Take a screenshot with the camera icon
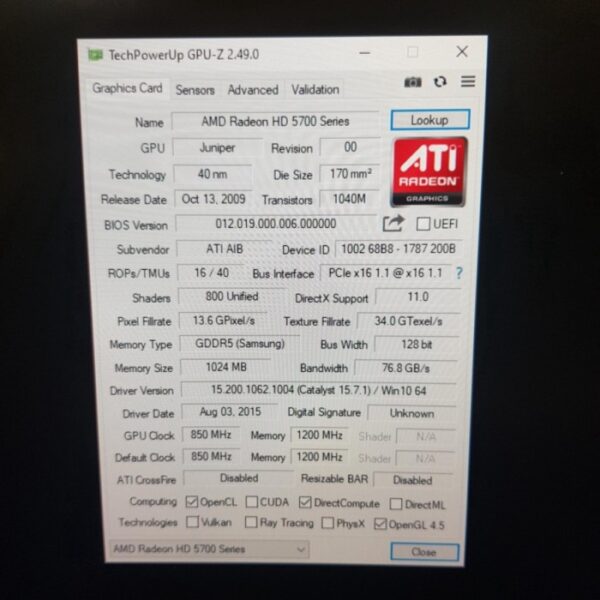 coord(412,82)
